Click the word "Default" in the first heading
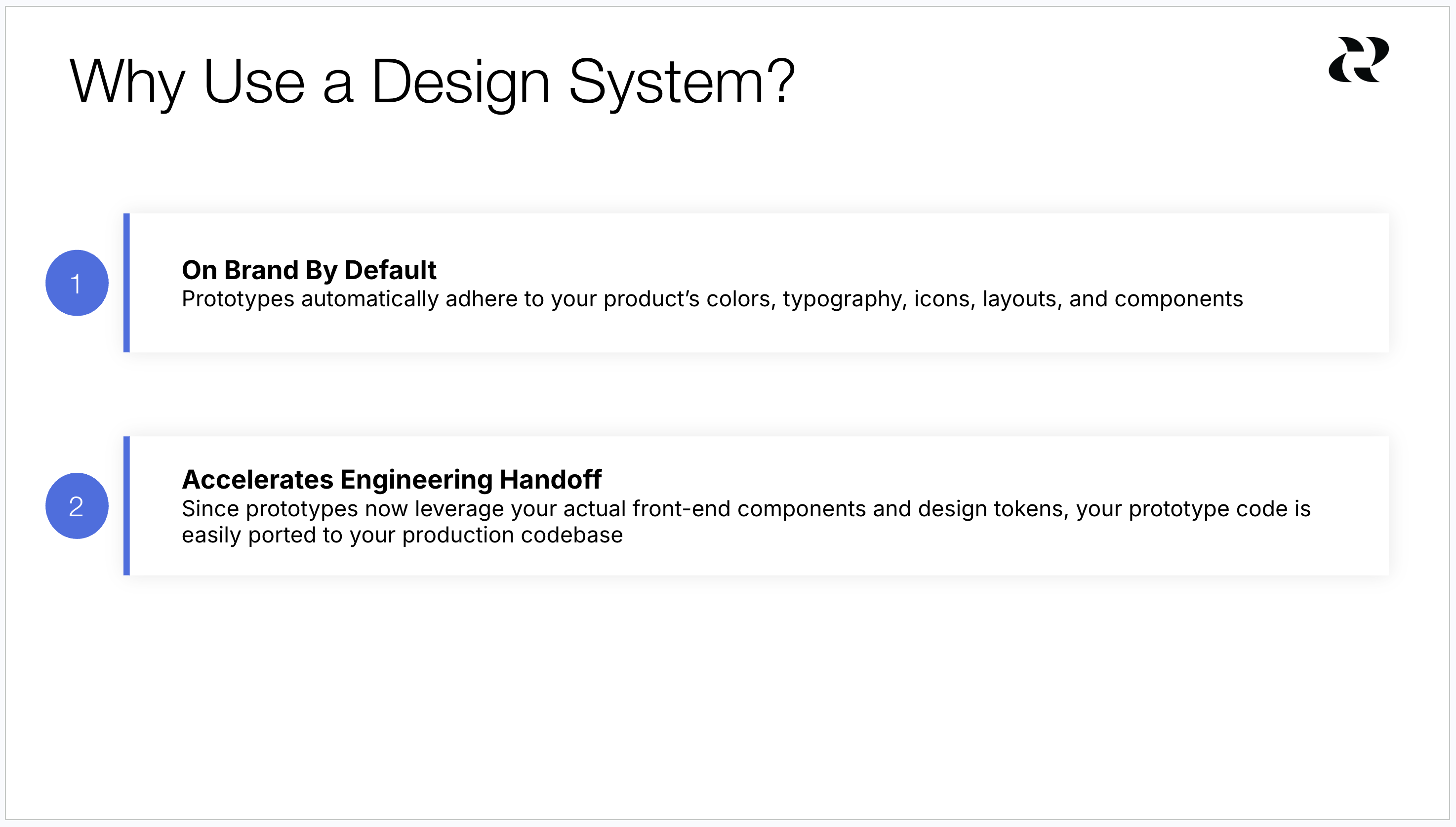The width and height of the screenshot is (1456, 827). (391, 270)
